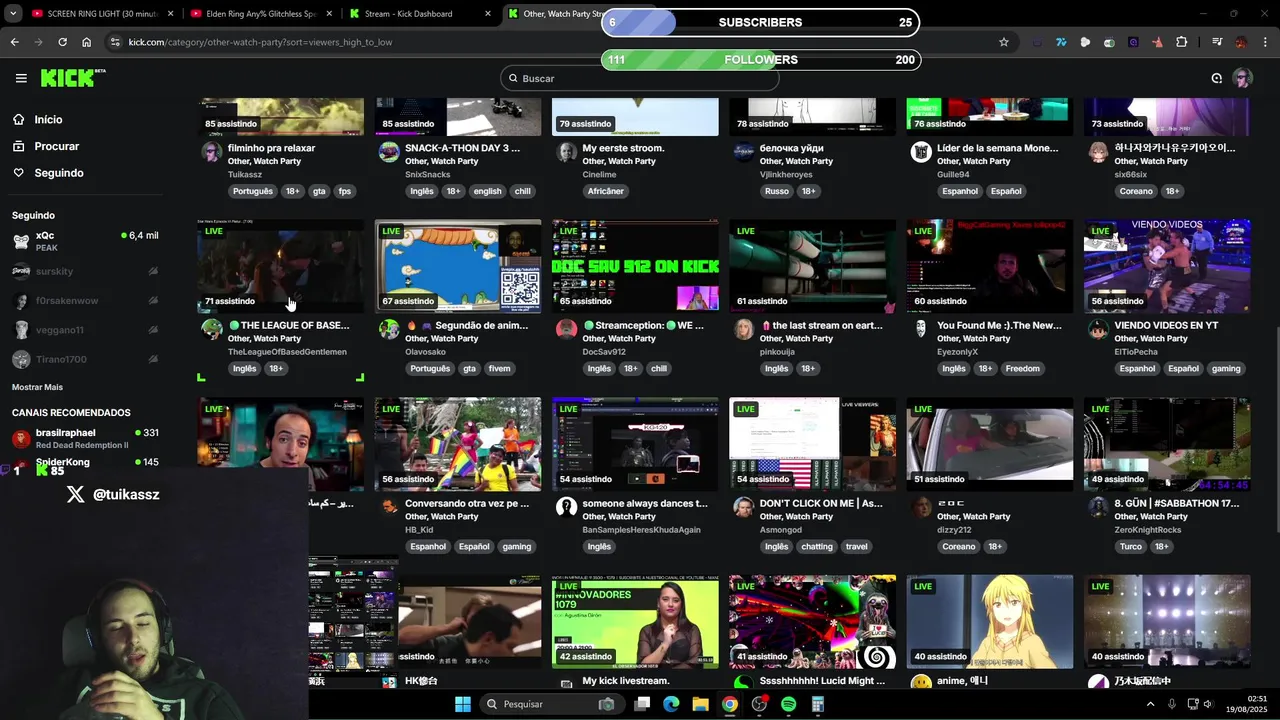Switch to Stream - Kick Dashboard tab
This screenshot has height=720, width=1280.
tap(420, 14)
